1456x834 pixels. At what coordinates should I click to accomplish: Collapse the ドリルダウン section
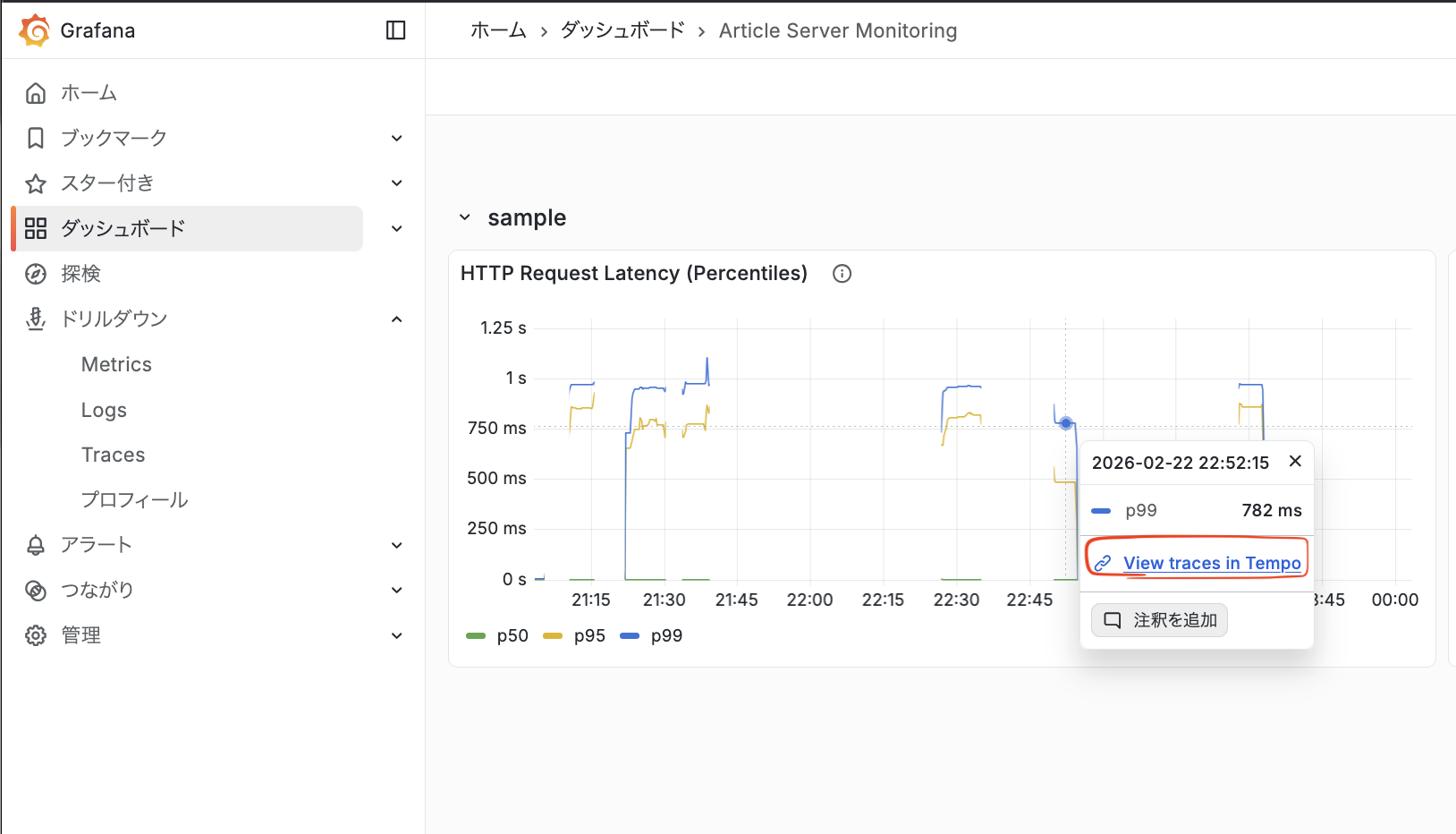pos(396,319)
